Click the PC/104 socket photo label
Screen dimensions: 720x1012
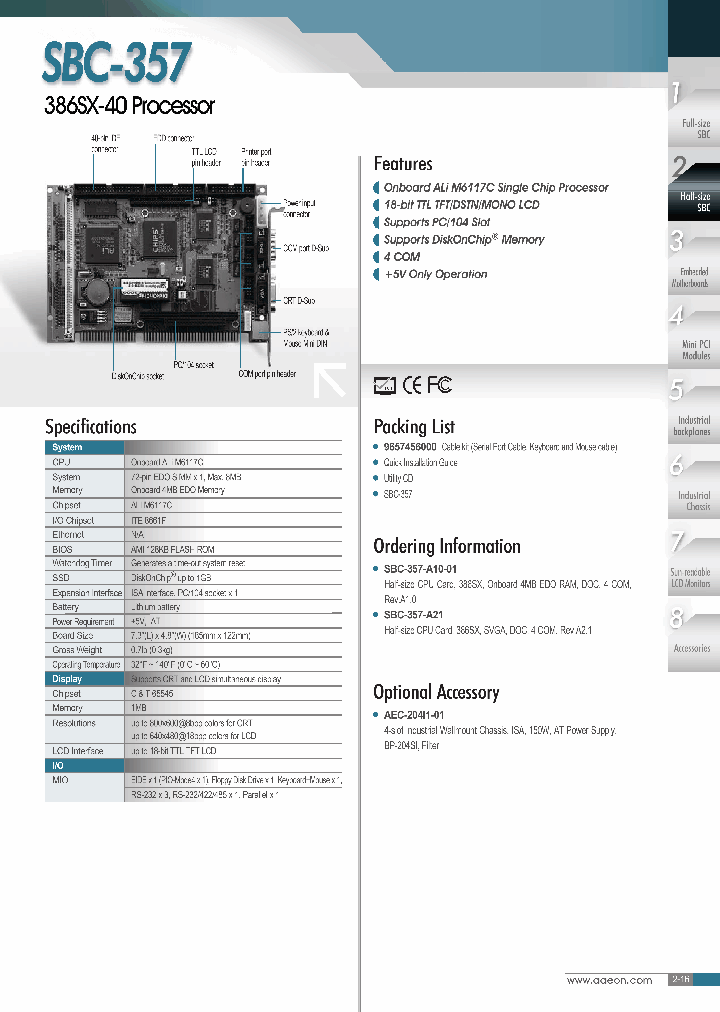[x=194, y=365]
